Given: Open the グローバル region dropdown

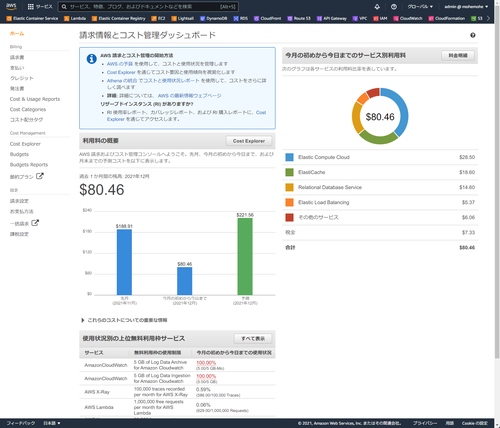Looking at the screenshot, I should [x=420, y=7].
